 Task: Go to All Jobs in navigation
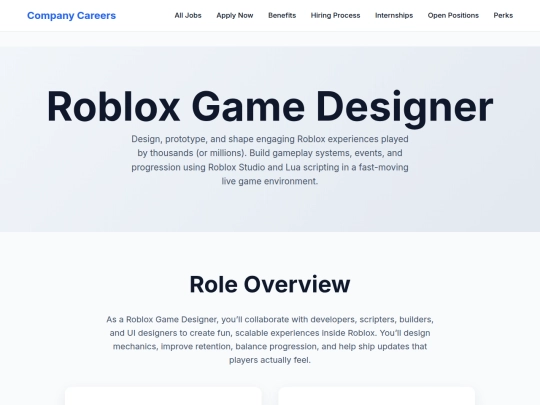188,15
